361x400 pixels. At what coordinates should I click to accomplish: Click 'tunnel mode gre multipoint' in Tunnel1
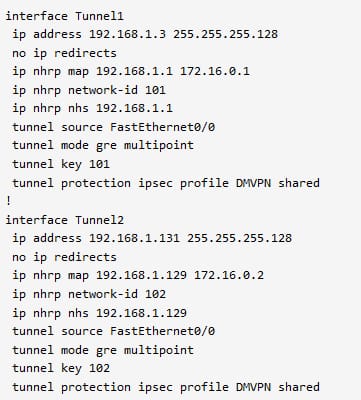[x=103, y=145]
